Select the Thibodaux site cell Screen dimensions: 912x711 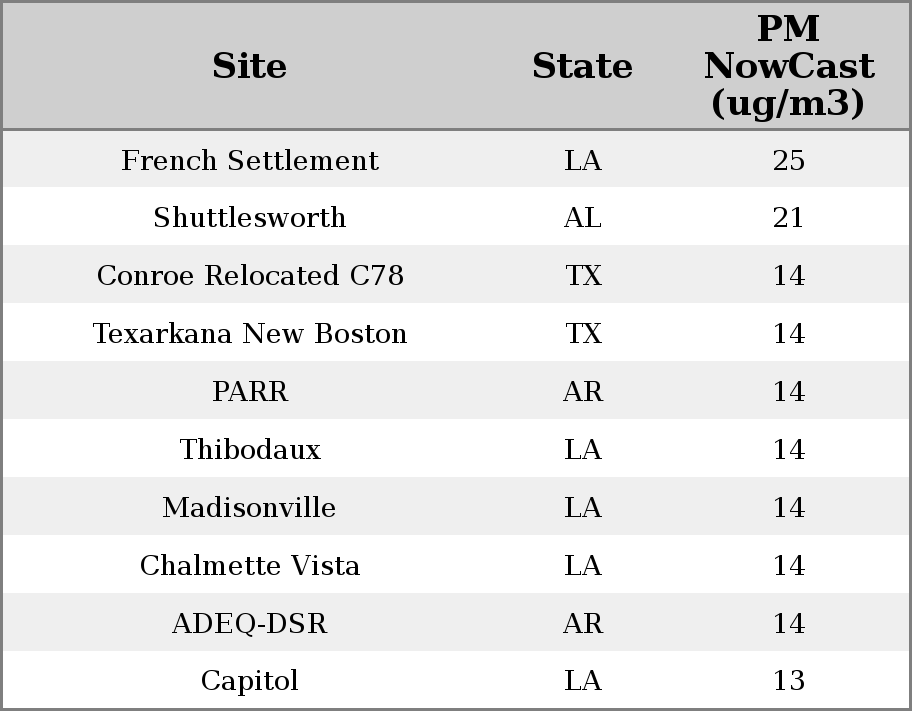250,449
